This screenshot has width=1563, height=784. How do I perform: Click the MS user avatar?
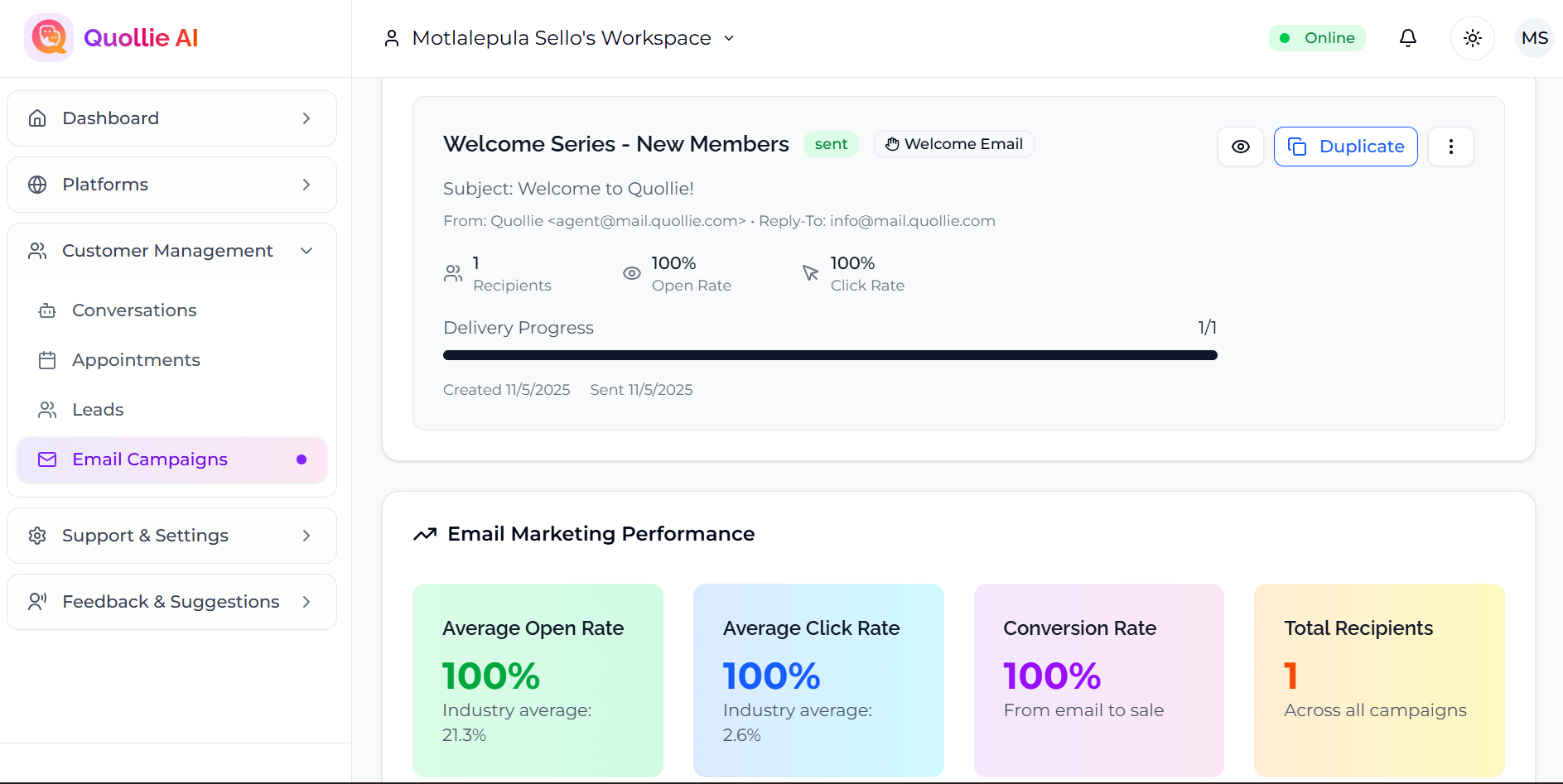1534,38
